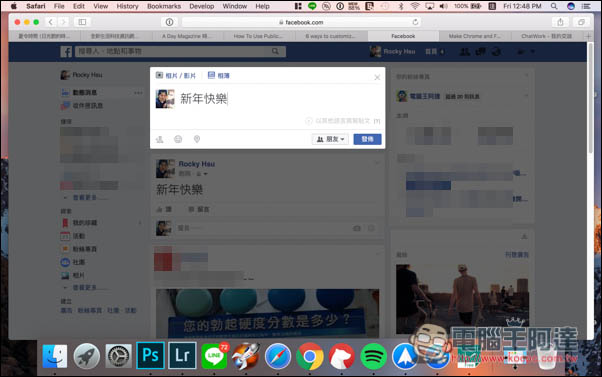Screen dimensions: 602x377
Task: Click the location pin icon in the composer
Action: click(197, 139)
